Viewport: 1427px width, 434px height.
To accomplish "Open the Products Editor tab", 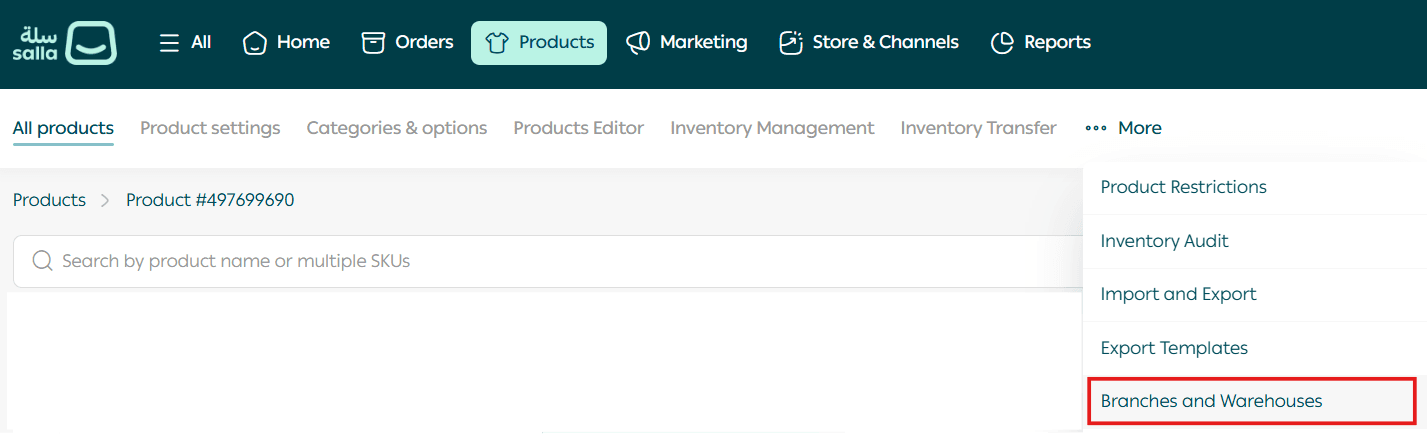I will pos(578,128).
